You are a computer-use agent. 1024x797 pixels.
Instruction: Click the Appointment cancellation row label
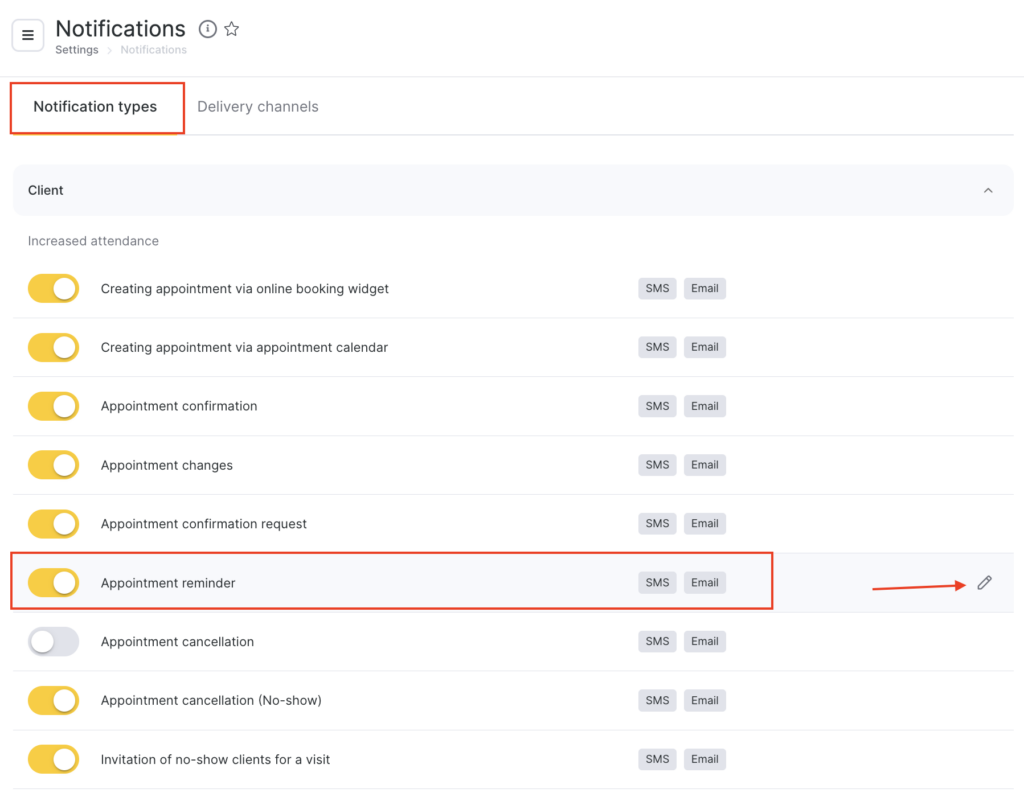click(177, 642)
